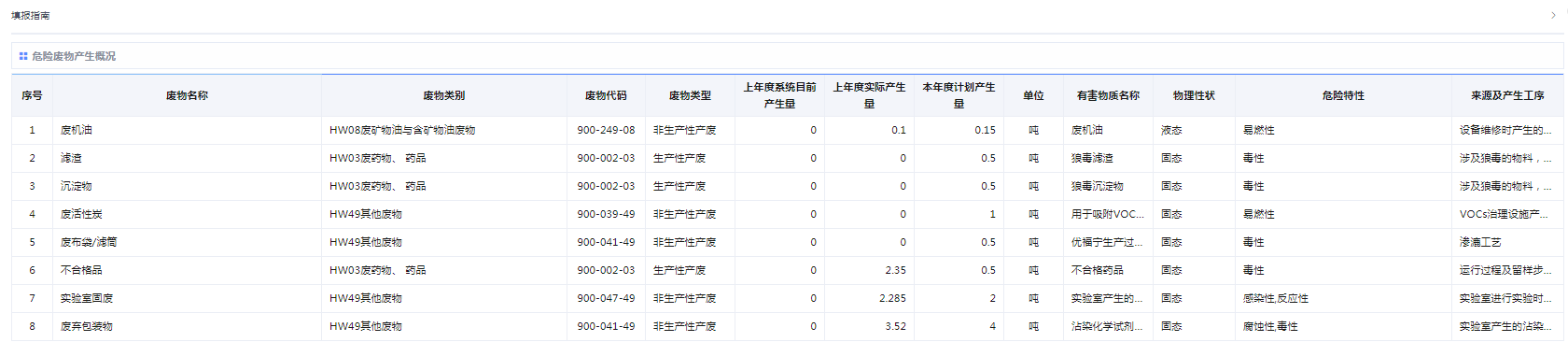Click the 本年度计划产生量 column header
1568x342 pixels.
coord(959,95)
